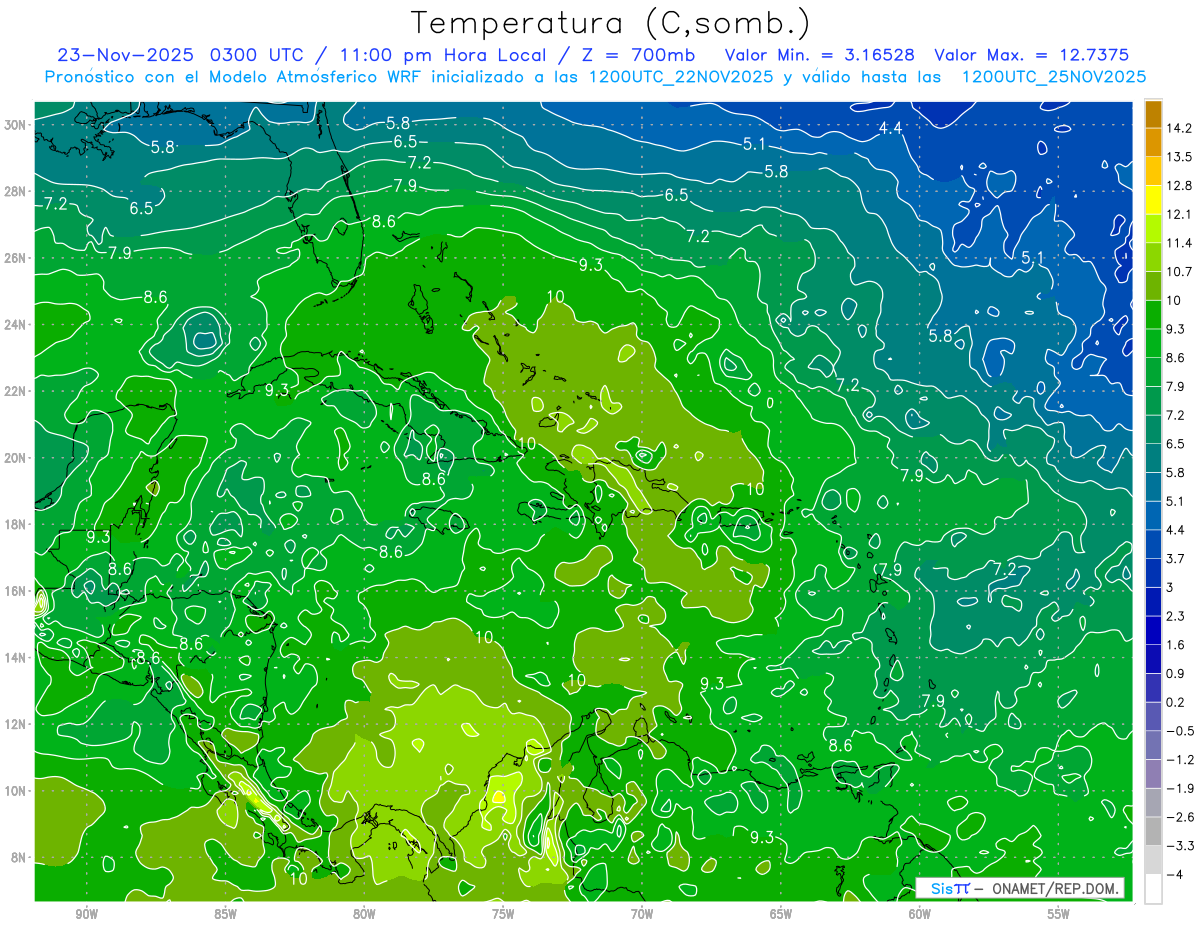Click longitude axis label '90W'
The image size is (1200, 927).
coord(86,914)
